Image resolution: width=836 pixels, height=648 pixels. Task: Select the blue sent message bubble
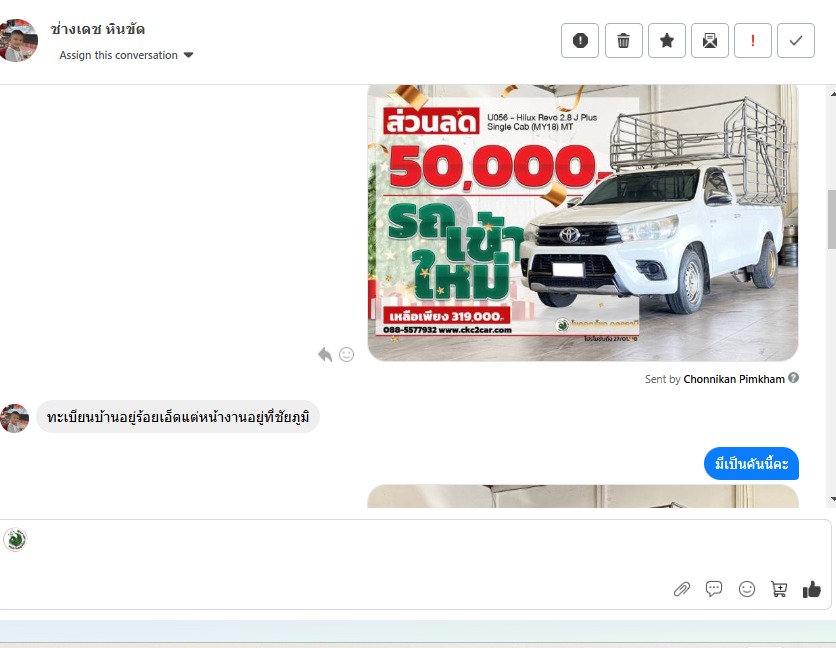(x=751, y=463)
